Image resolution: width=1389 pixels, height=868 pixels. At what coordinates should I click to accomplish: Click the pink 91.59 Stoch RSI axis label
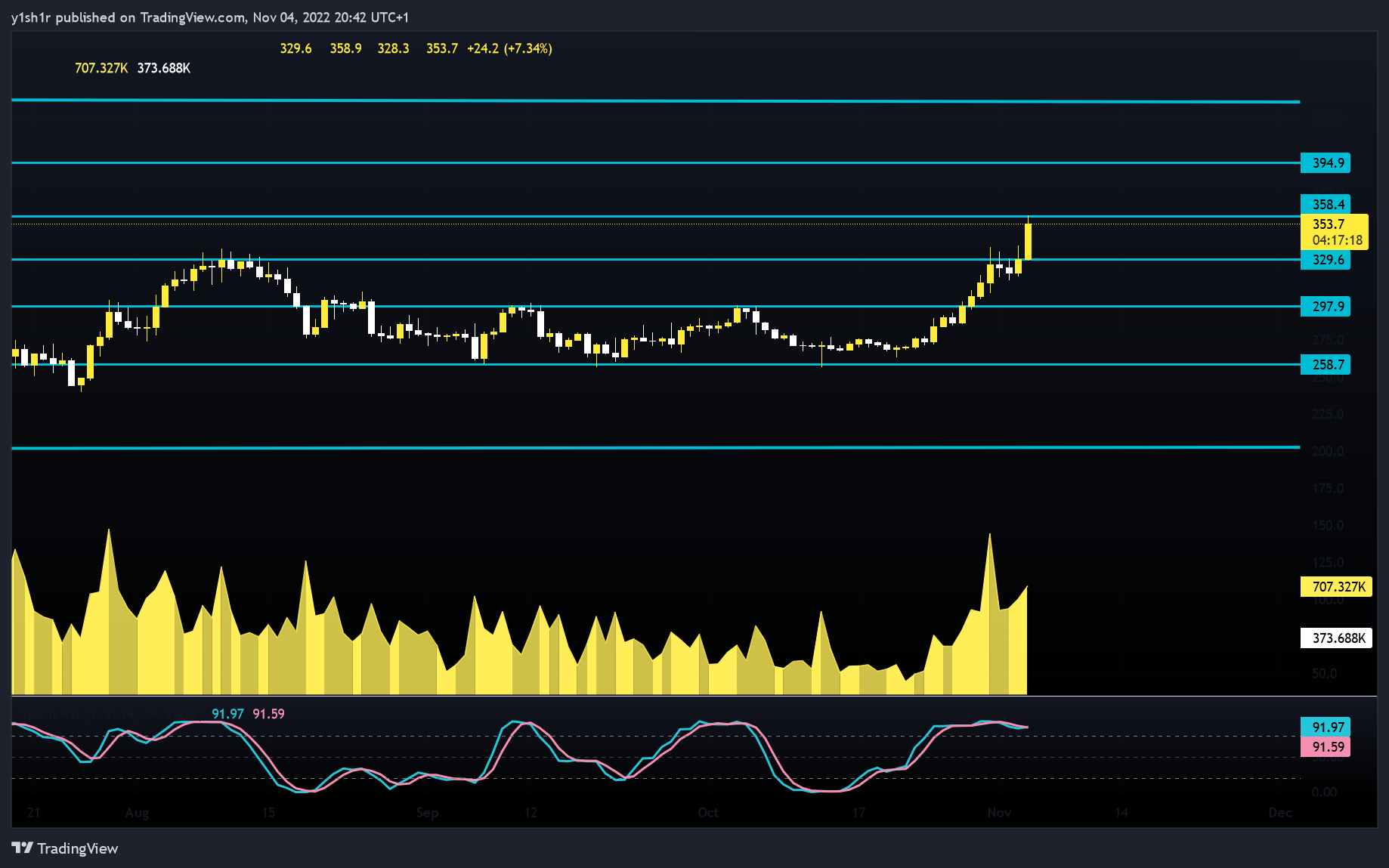tap(1326, 747)
